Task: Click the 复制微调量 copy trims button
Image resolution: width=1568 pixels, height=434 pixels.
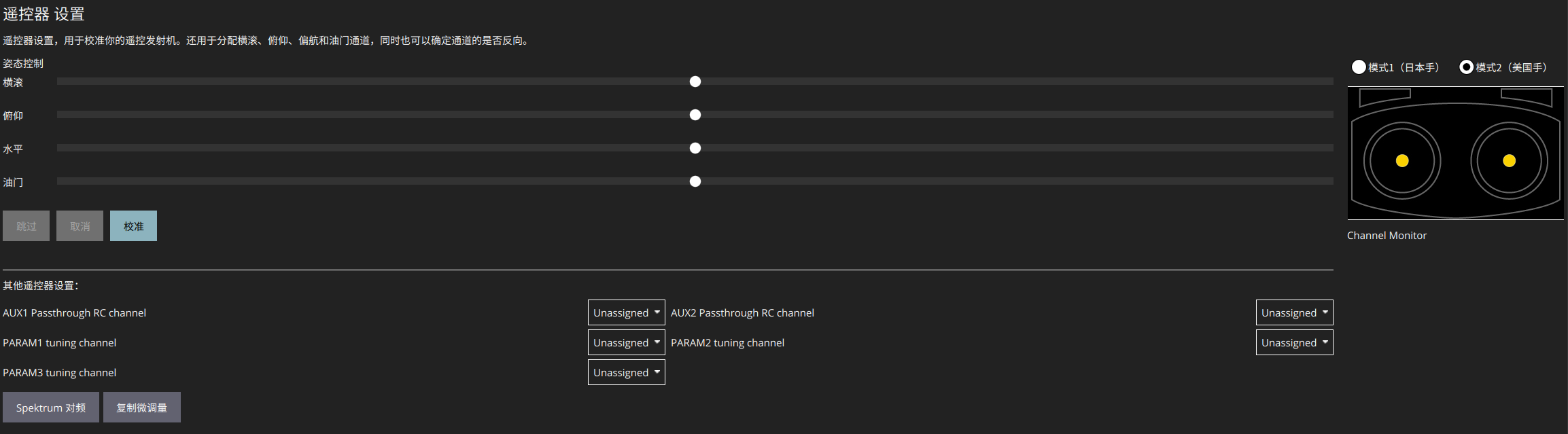Action: (x=141, y=408)
